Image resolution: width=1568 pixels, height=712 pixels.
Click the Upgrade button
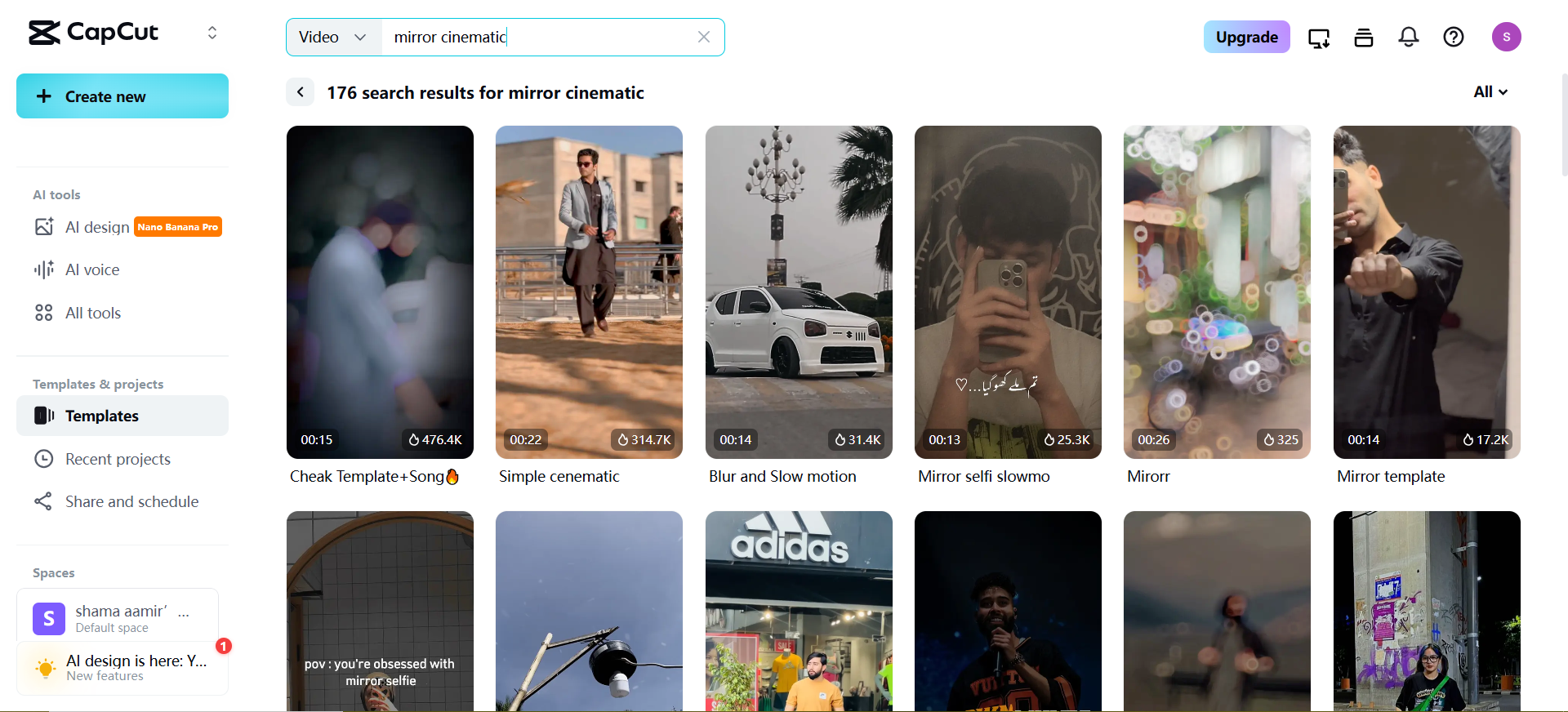click(1246, 37)
